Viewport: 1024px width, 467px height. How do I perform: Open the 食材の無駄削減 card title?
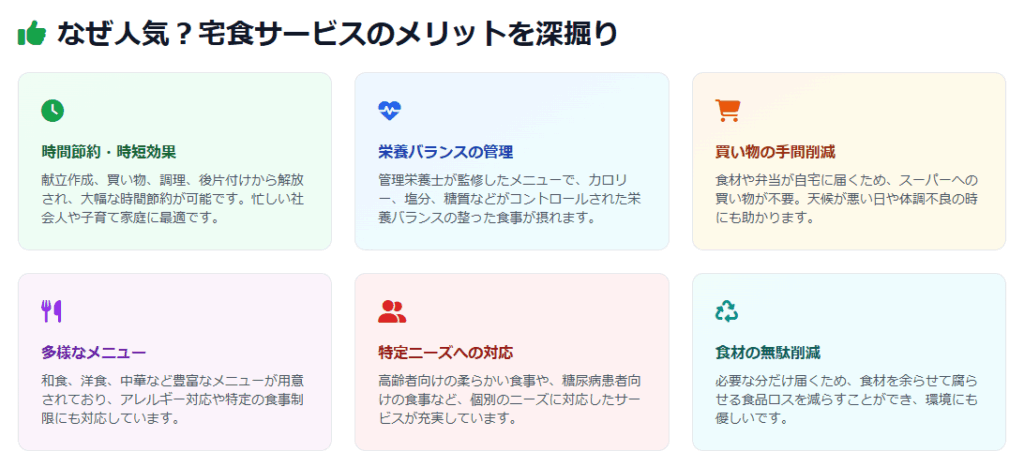tap(767, 353)
